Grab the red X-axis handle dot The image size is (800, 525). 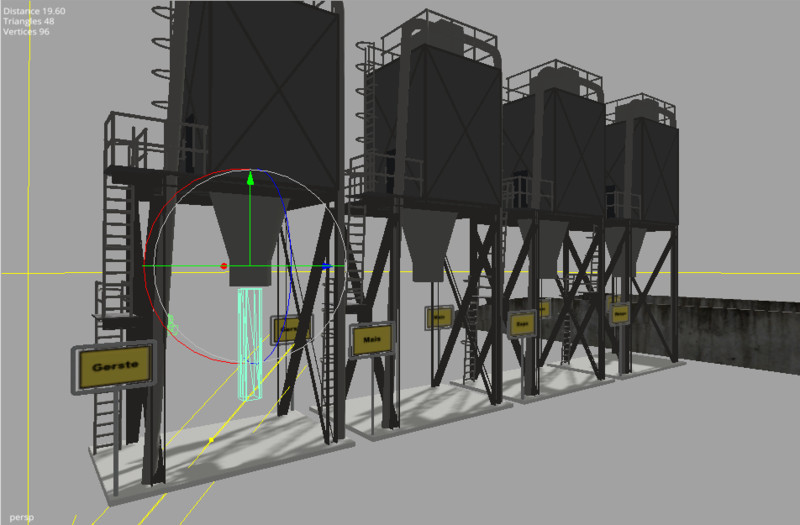(x=224, y=266)
